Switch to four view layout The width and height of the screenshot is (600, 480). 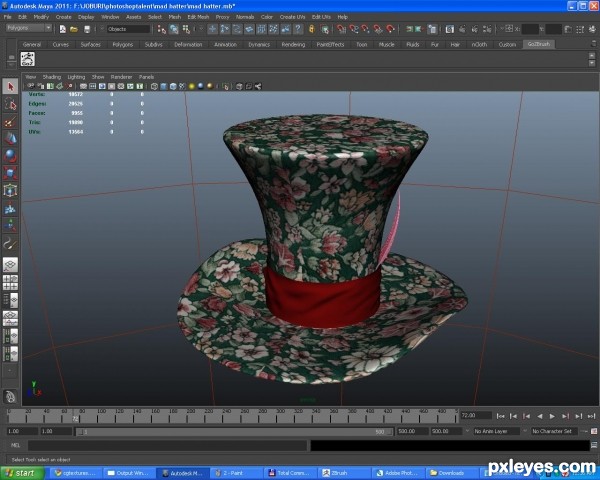10,282
